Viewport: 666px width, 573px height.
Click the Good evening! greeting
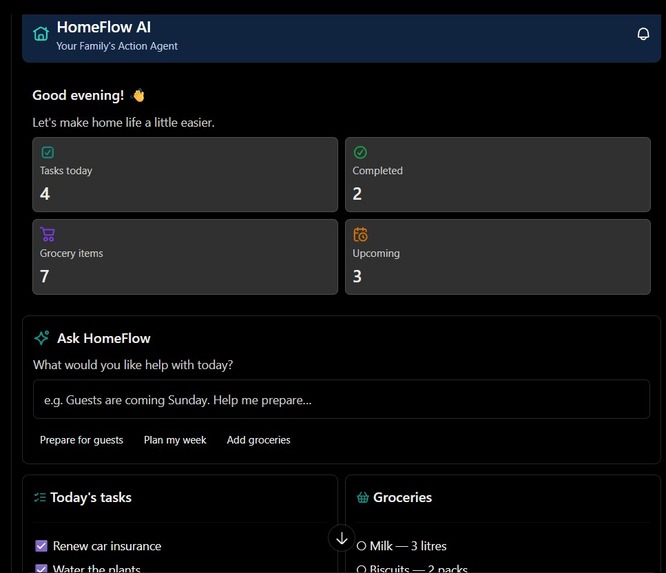point(78,95)
